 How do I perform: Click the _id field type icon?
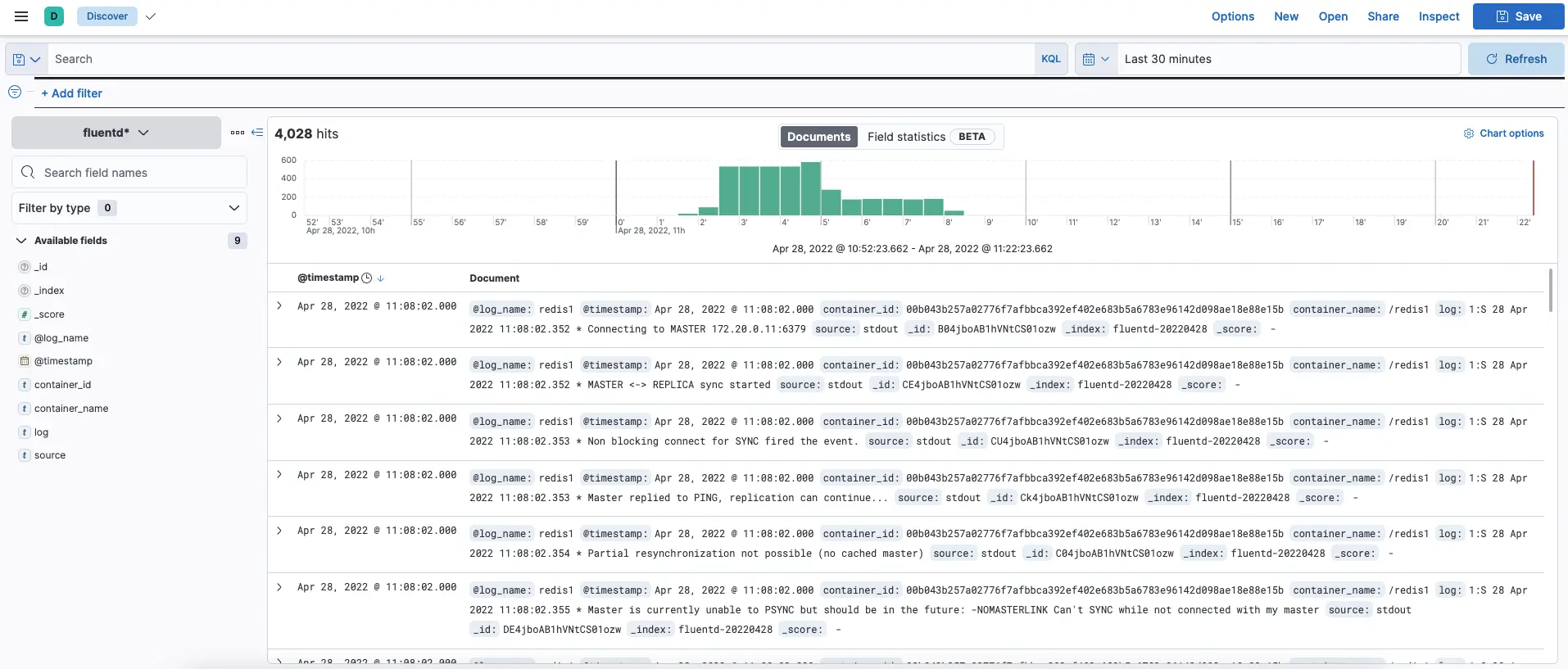point(25,267)
